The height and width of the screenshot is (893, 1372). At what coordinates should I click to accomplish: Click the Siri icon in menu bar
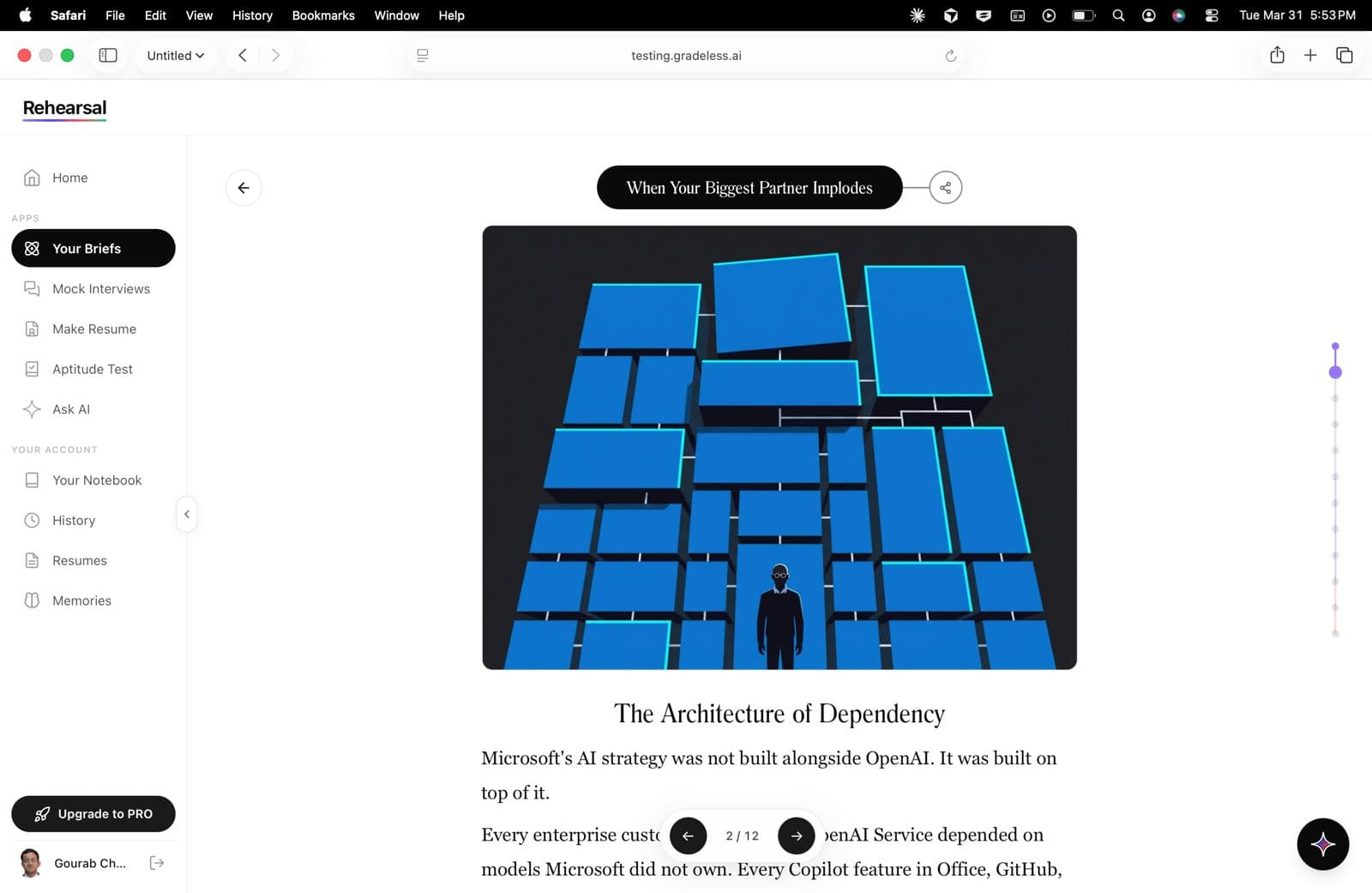[x=1179, y=15]
